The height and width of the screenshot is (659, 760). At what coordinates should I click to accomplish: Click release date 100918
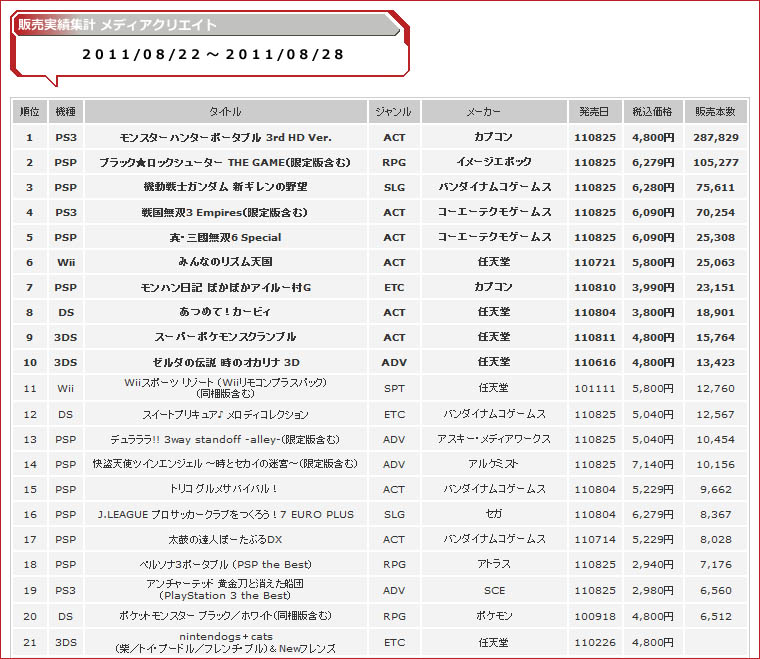click(x=595, y=616)
